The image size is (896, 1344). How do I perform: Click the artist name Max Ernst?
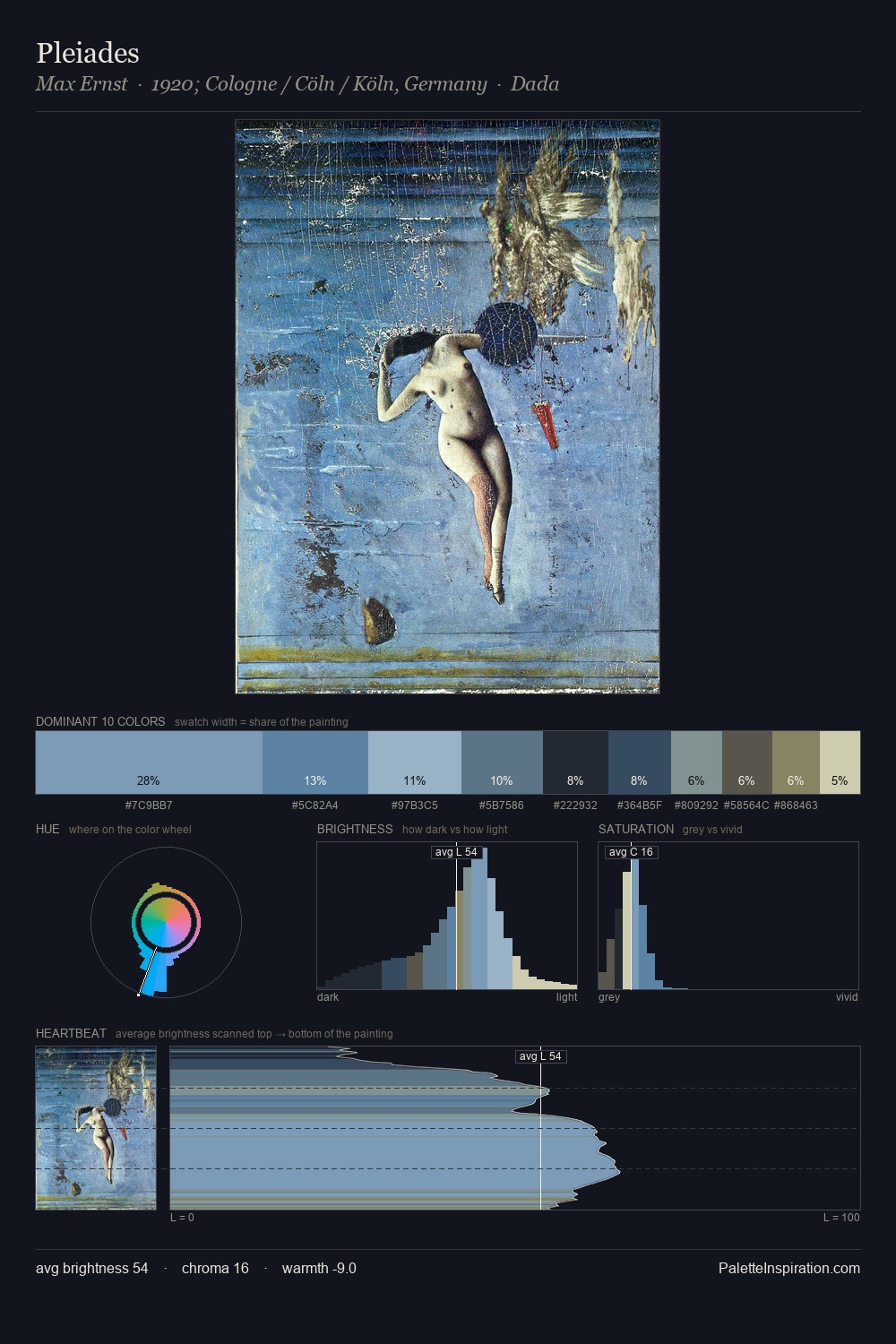[82, 84]
